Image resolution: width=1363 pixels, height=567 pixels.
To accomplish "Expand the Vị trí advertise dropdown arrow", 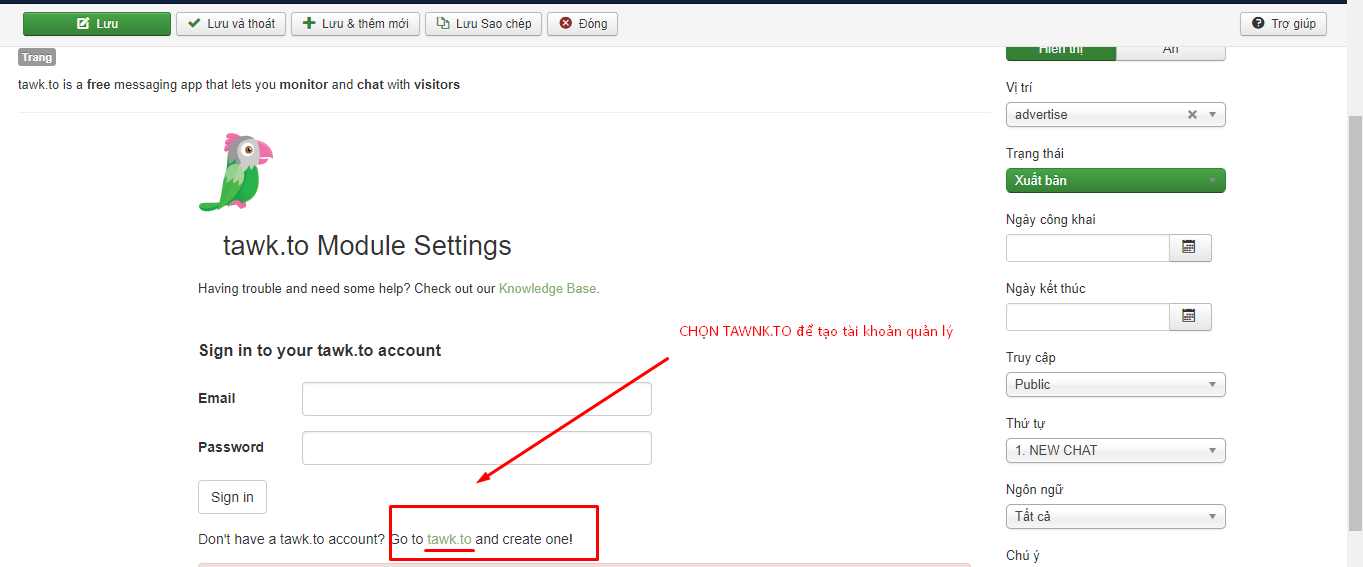I will coord(1213,115).
